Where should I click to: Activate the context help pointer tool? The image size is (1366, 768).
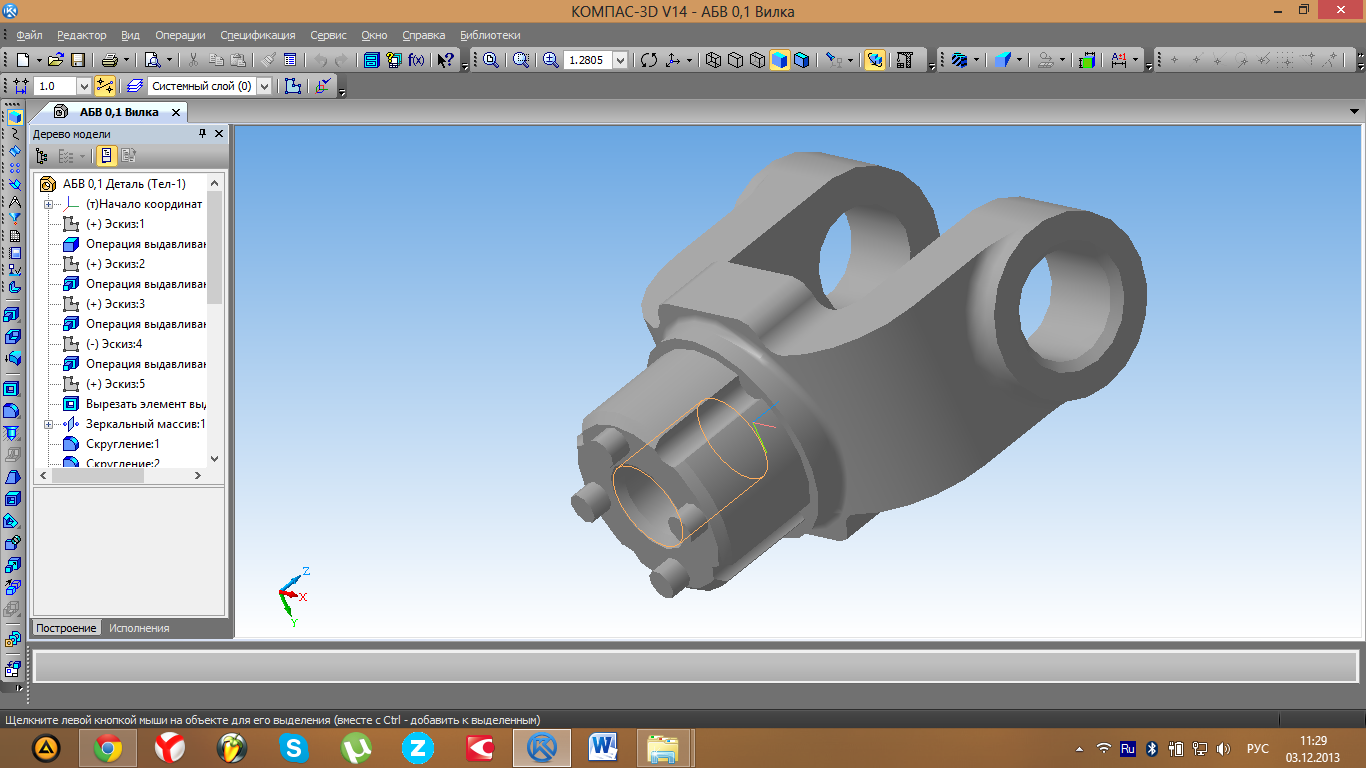click(447, 60)
